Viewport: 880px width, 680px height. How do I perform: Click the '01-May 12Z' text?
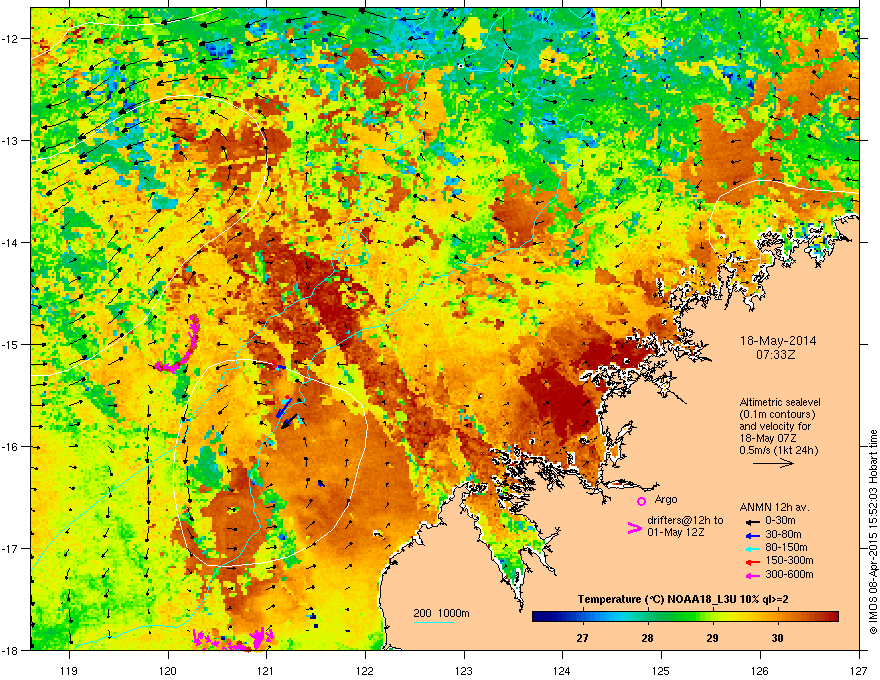tap(675, 532)
